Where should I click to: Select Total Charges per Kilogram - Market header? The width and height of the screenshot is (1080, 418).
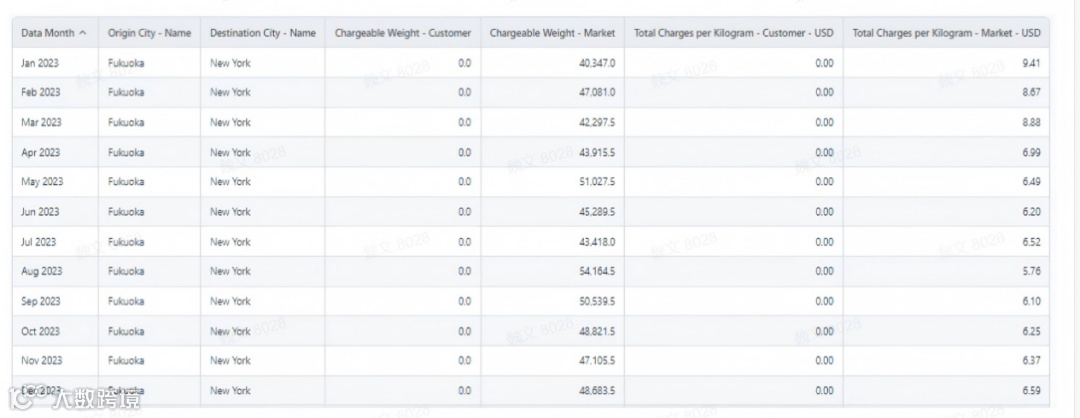click(x=946, y=33)
